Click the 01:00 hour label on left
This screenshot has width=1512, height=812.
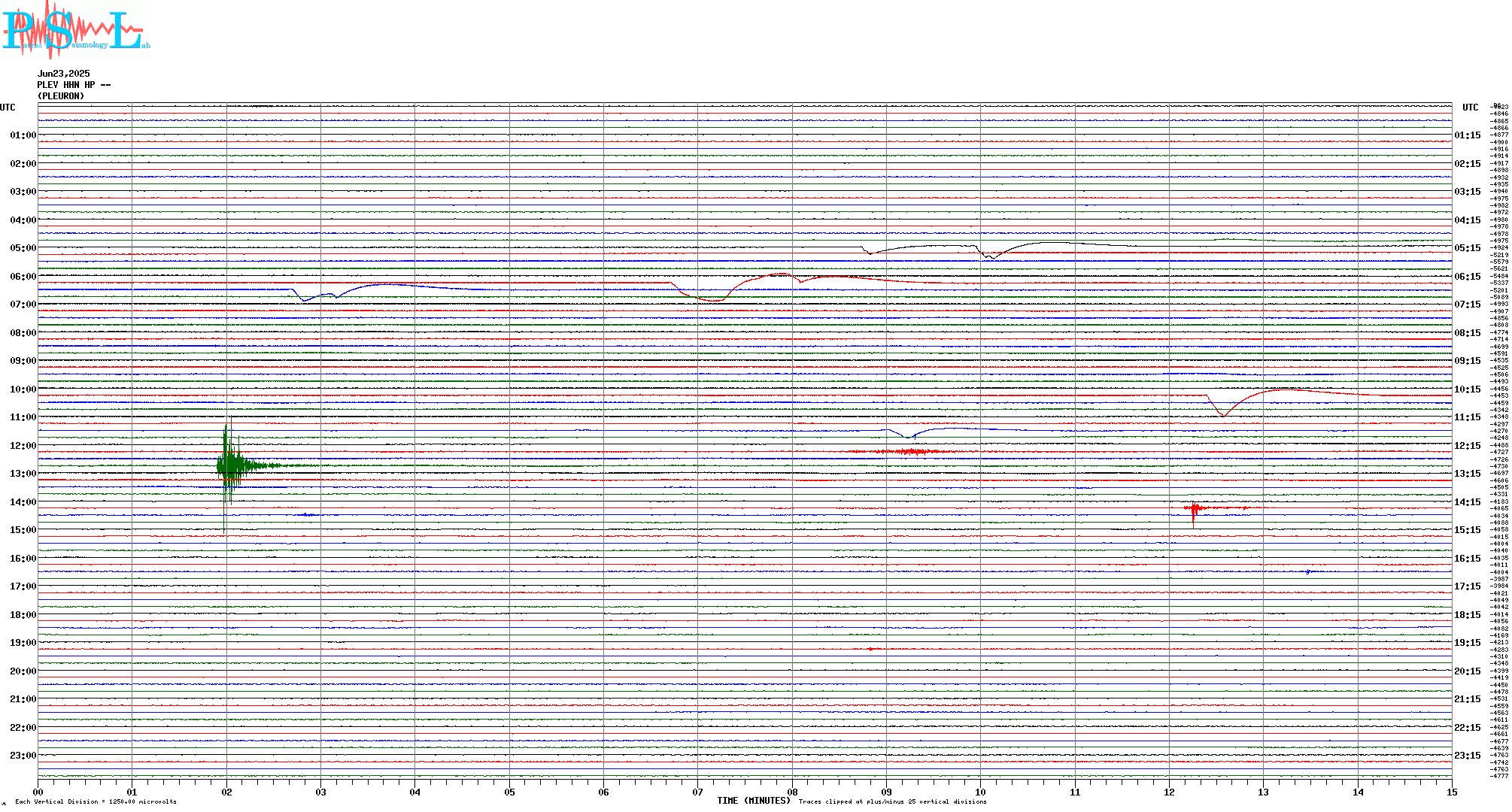23,135
